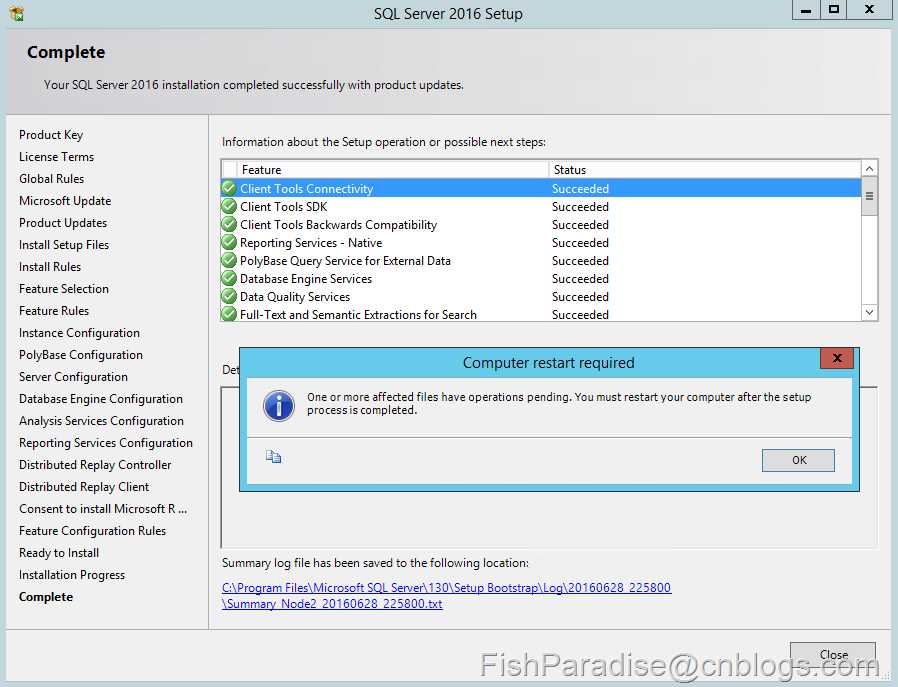Click the blue information icon in dialog

pyautogui.click(x=279, y=406)
